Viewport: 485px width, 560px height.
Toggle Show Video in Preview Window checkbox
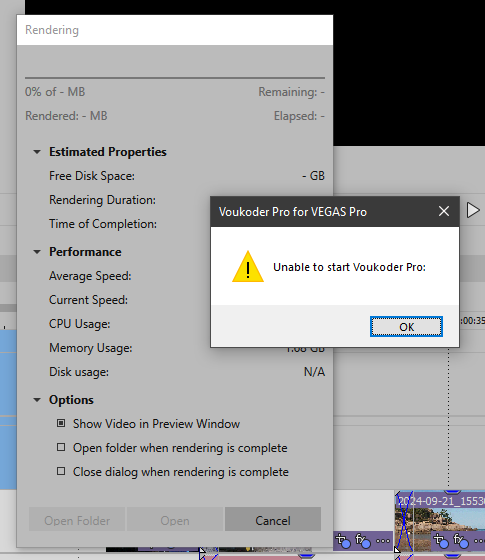click(x=61, y=423)
